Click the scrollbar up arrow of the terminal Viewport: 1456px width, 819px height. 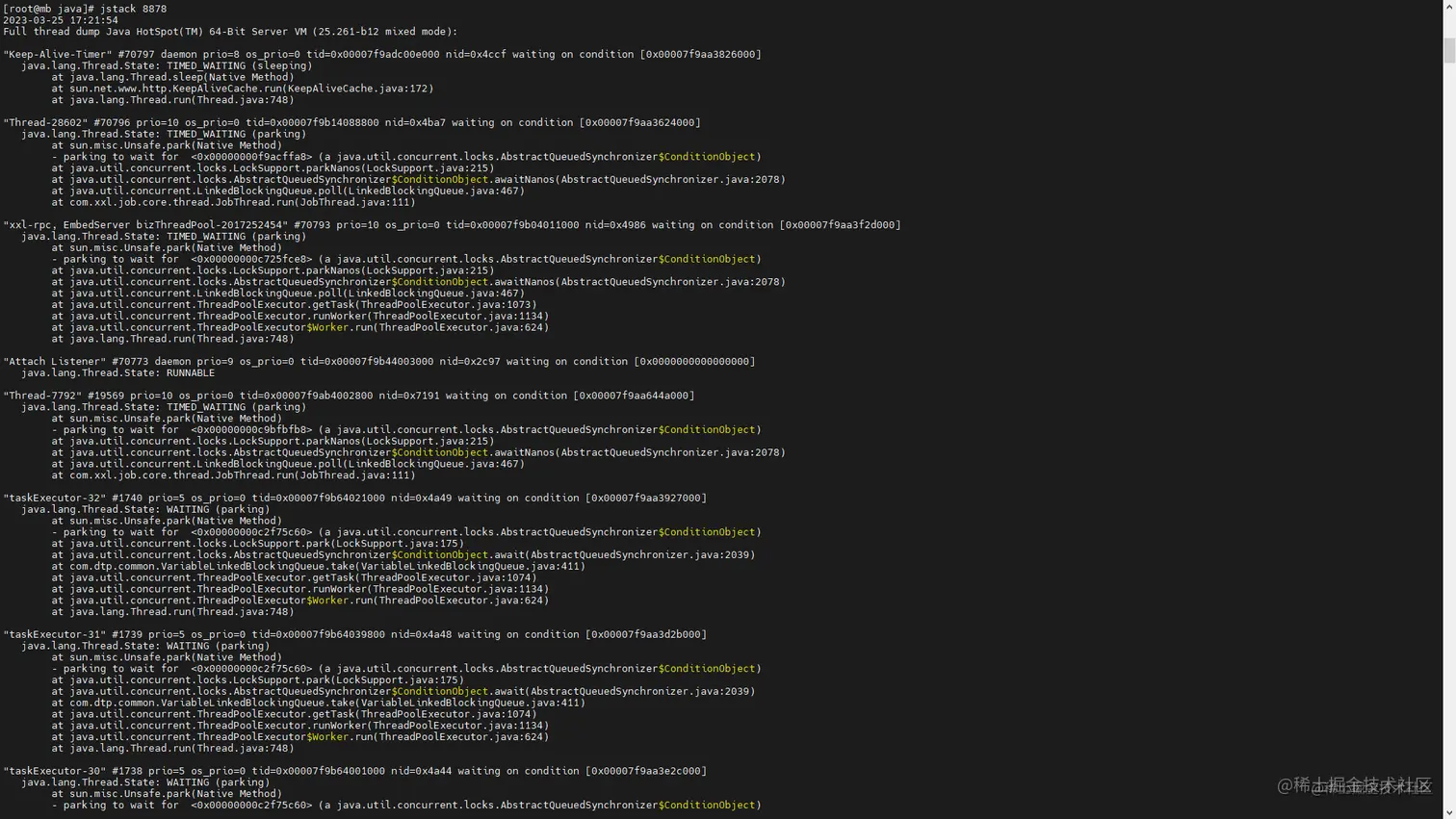(x=1449, y=6)
